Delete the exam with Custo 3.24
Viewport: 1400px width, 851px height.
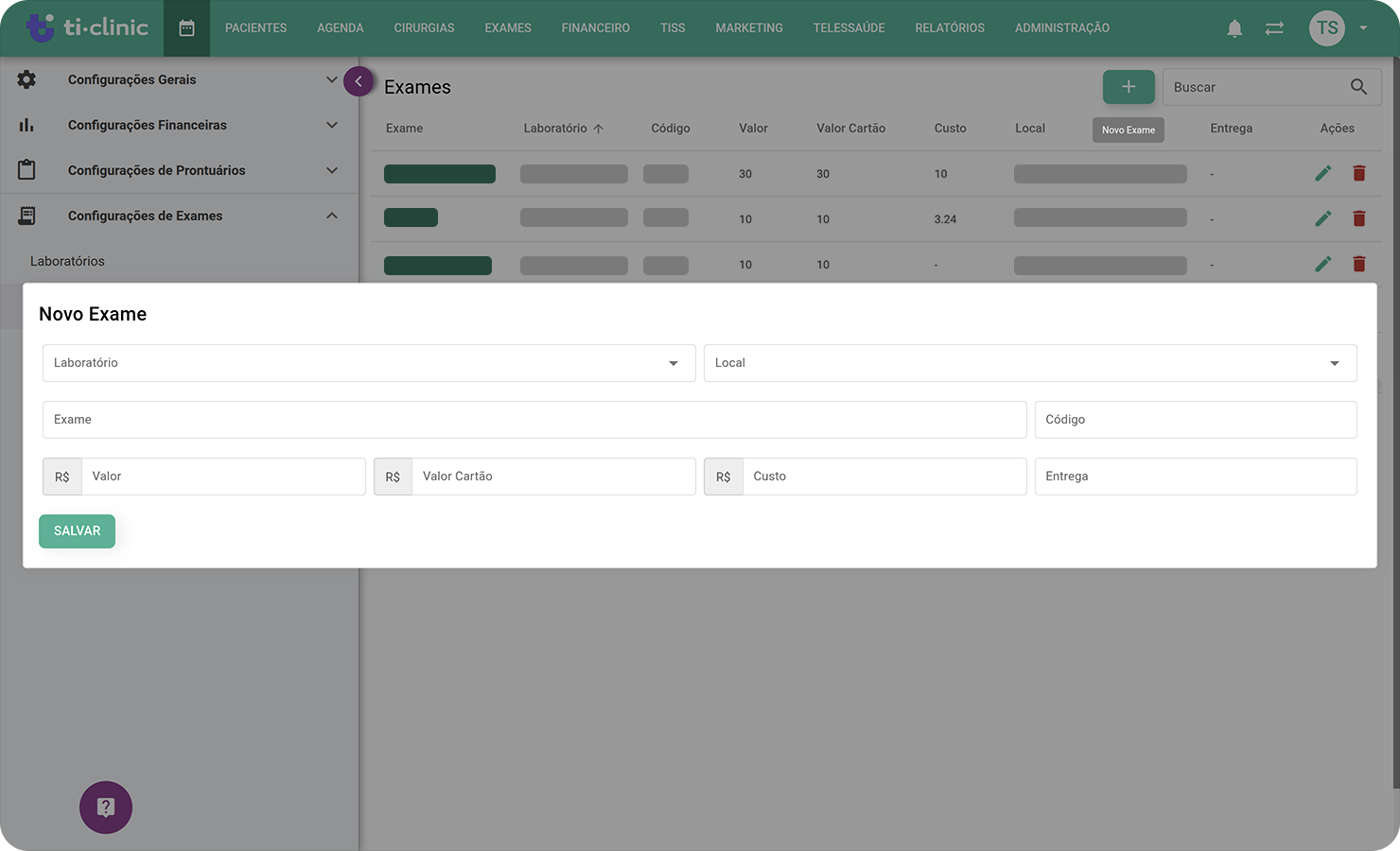(1359, 218)
